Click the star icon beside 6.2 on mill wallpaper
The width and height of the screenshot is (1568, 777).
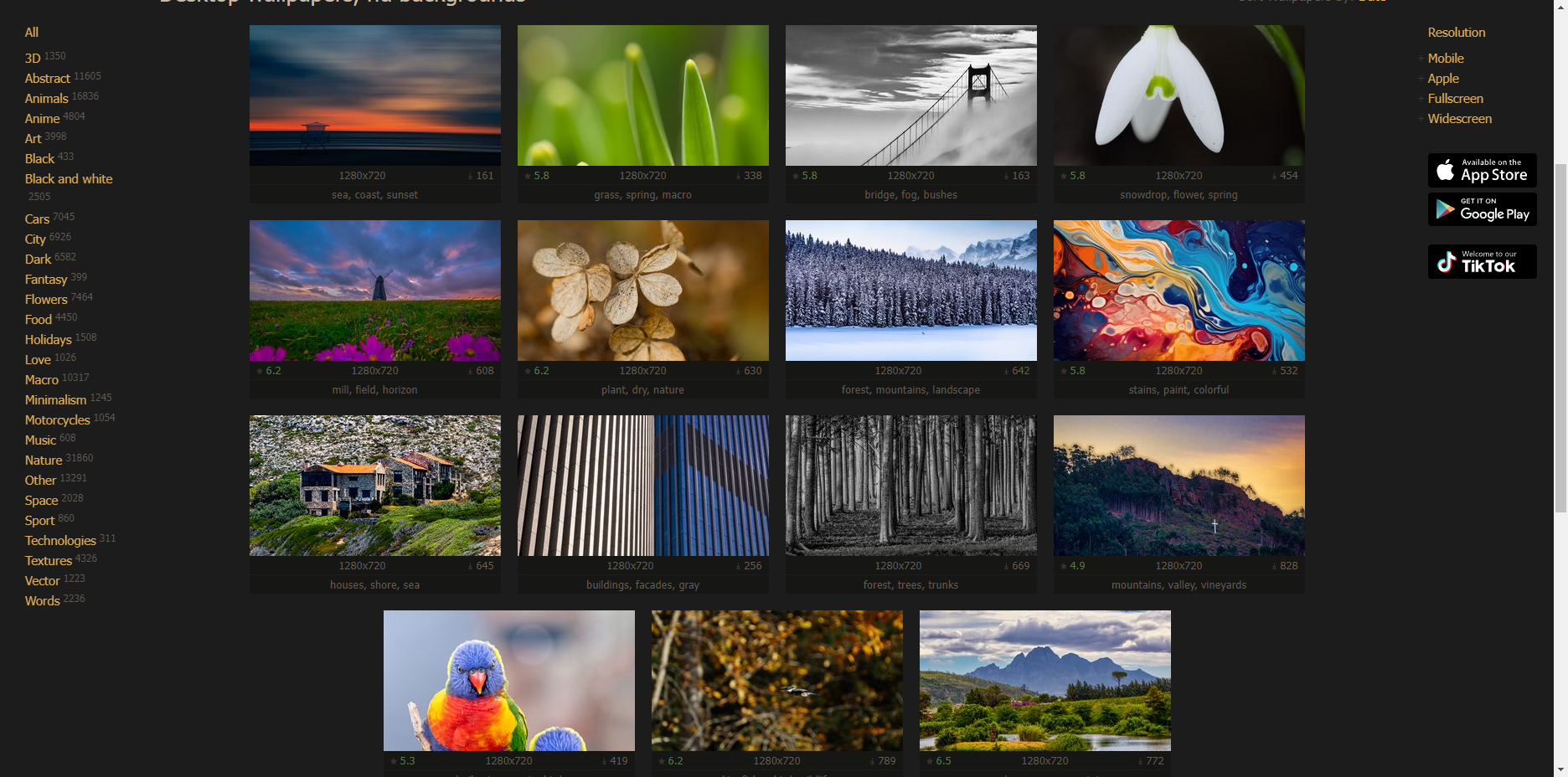tap(260, 371)
